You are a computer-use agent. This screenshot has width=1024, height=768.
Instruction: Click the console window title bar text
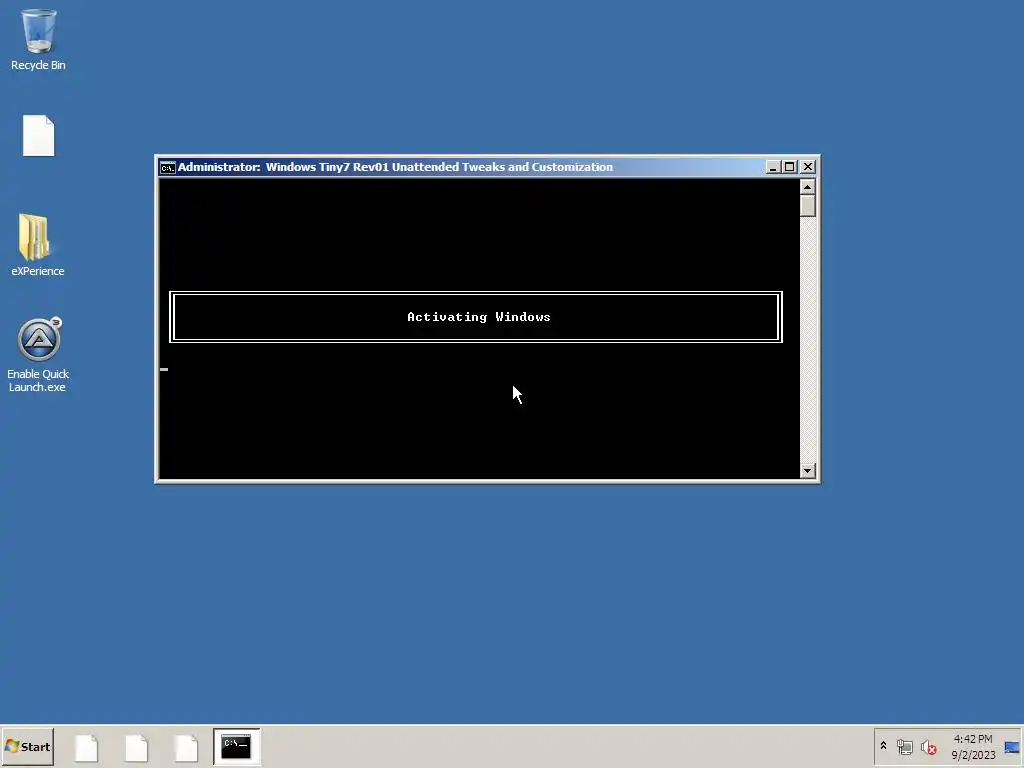pyautogui.click(x=395, y=167)
